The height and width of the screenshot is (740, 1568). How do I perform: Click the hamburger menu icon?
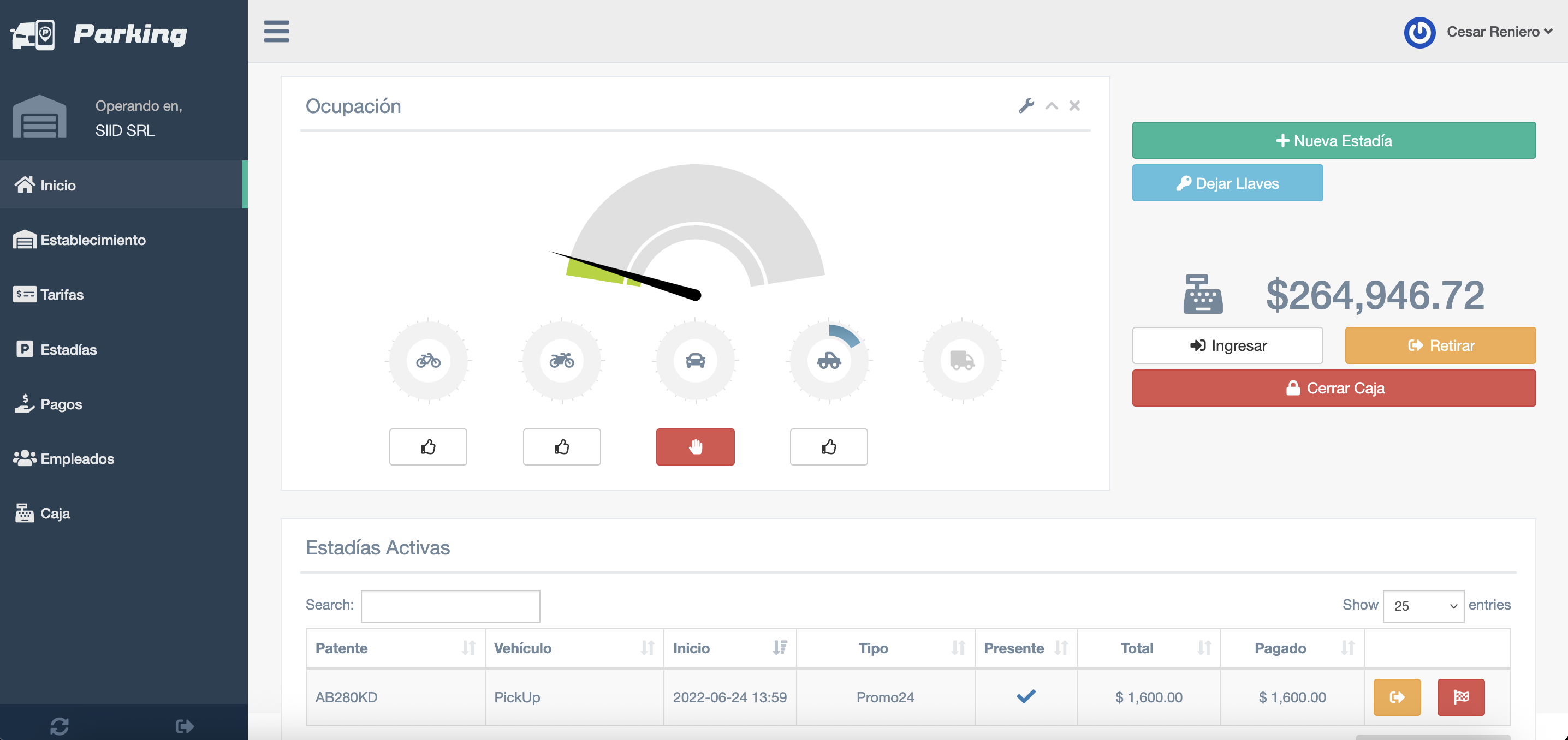pyautogui.click(x=276, y=31)
